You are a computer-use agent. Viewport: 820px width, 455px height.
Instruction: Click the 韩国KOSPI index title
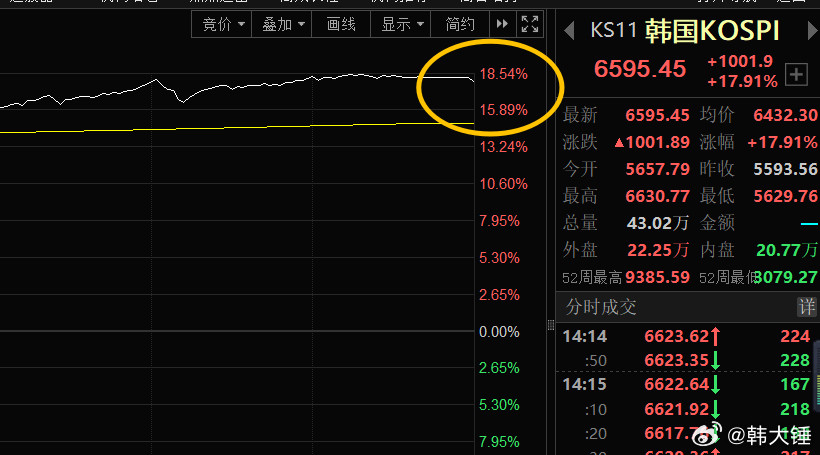point(712,31)
